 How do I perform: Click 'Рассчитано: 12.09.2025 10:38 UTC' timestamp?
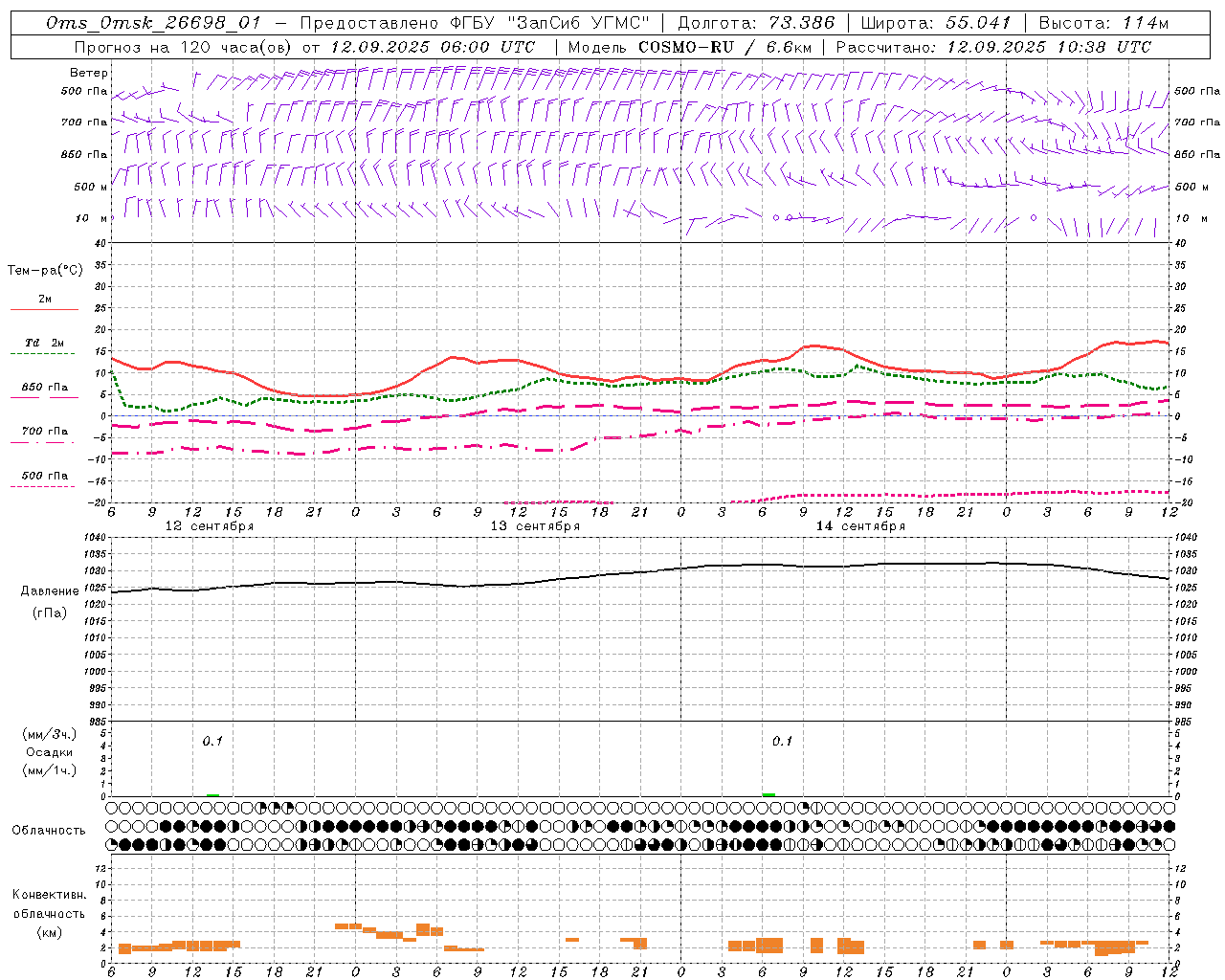pyautogui.click(x=993, y=47)
